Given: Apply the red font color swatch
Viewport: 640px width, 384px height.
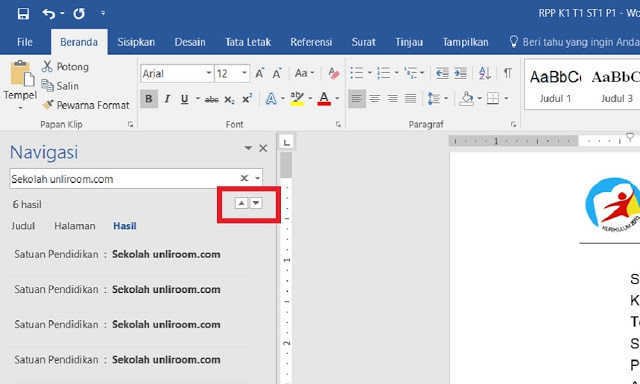Looking at the screenshot, I should (x=324, y=99).
